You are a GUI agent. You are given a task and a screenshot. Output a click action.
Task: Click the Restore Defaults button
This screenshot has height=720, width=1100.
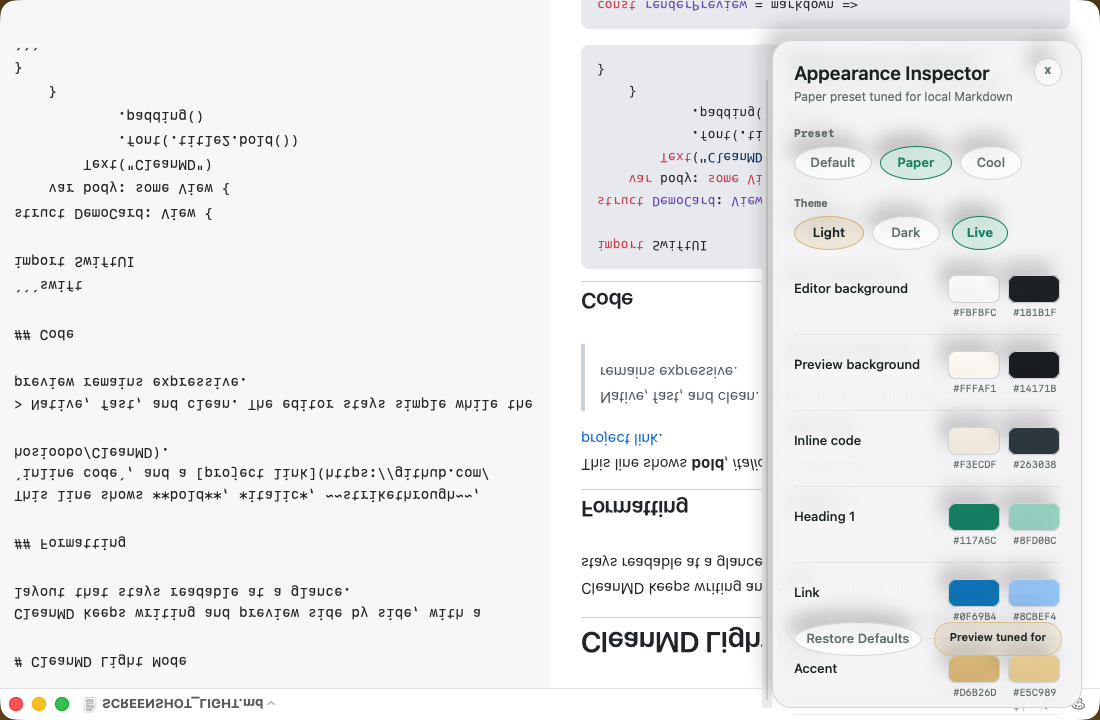tap(857, 639)
